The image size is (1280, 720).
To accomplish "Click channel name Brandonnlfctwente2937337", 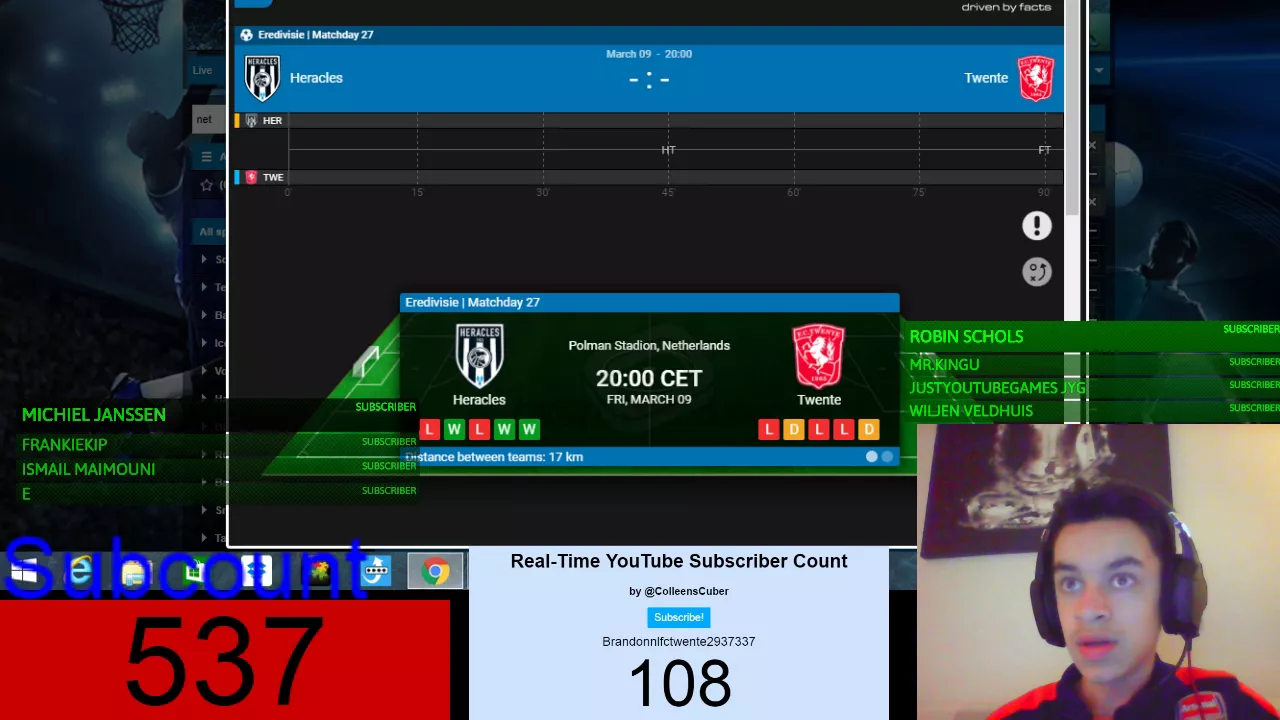I will 679,642.
